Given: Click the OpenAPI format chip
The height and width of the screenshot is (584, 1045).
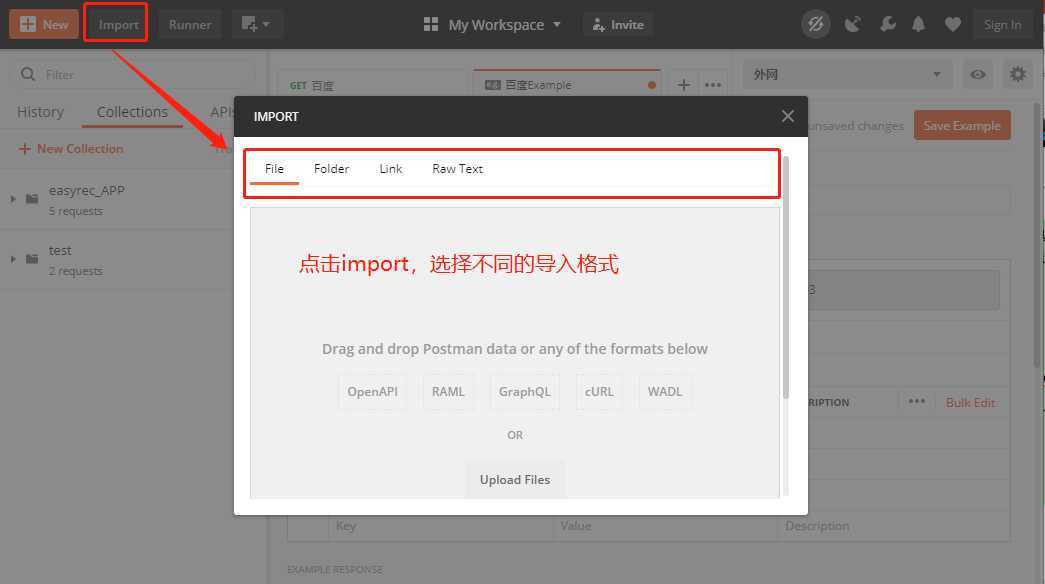Looking at the screenshot, I should click(x=372, y=392).
